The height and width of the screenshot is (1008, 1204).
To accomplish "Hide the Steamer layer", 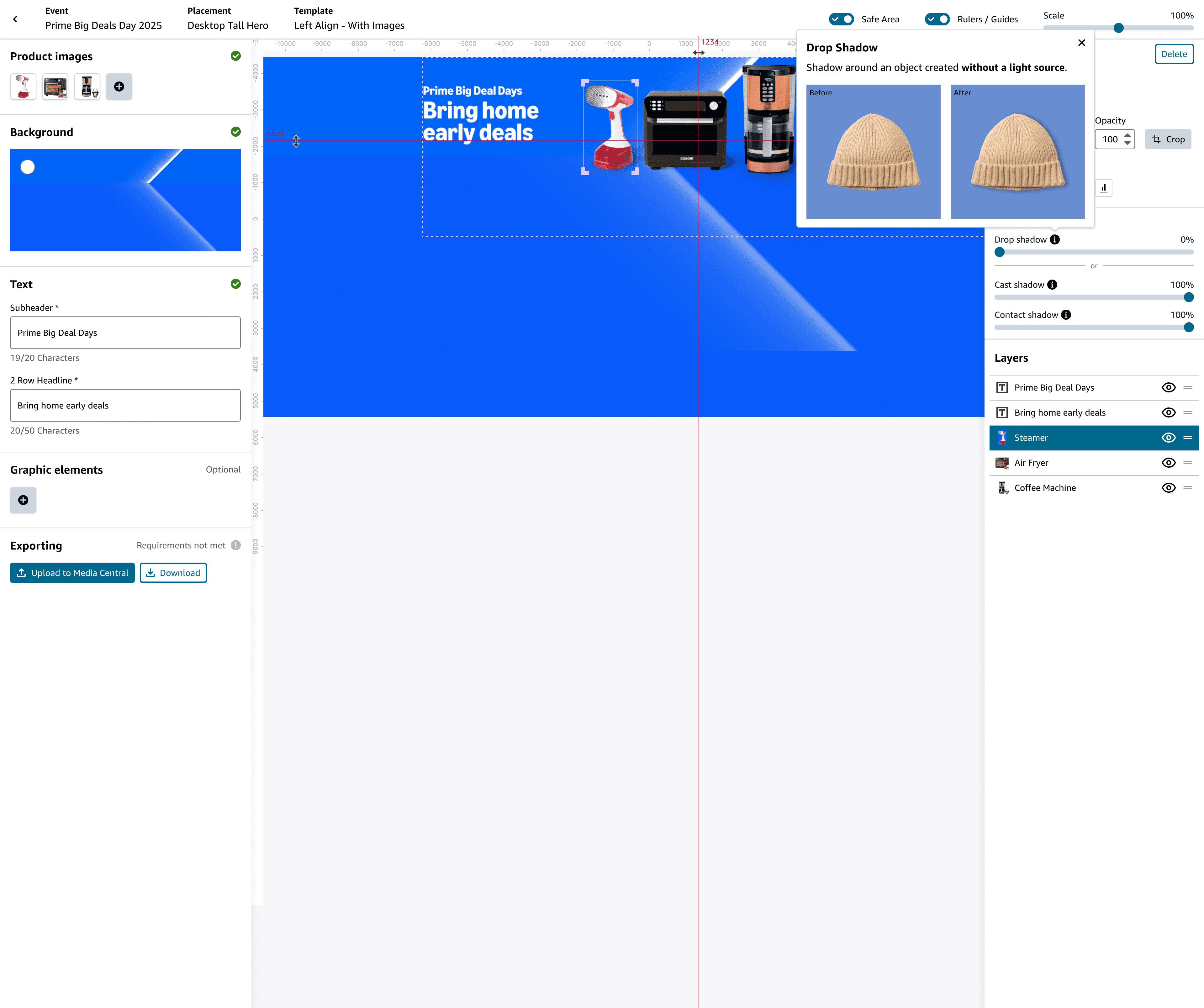I will [1169, 438].
